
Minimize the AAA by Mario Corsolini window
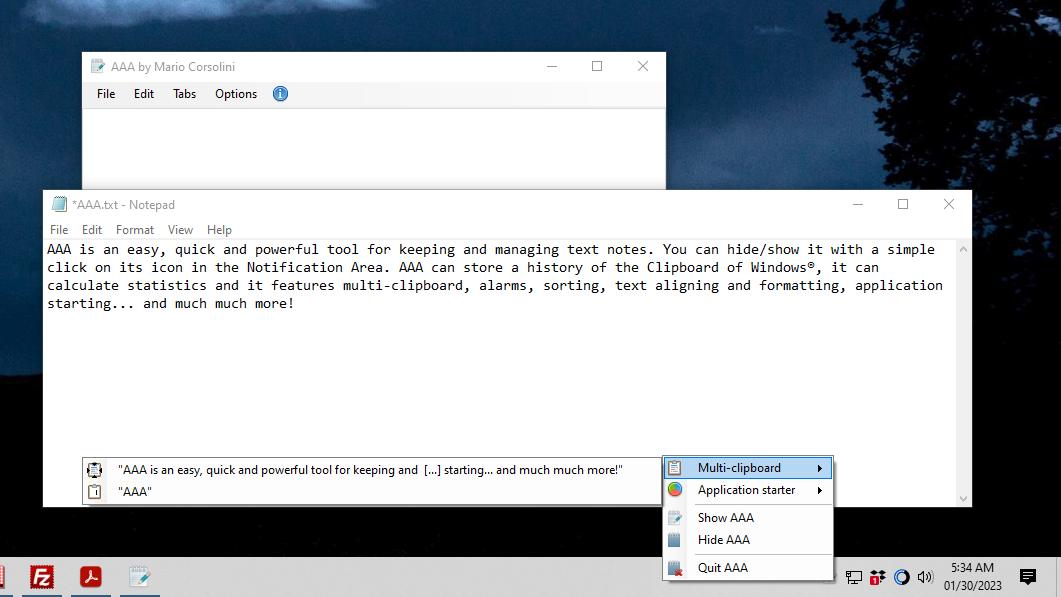(552, 66)
